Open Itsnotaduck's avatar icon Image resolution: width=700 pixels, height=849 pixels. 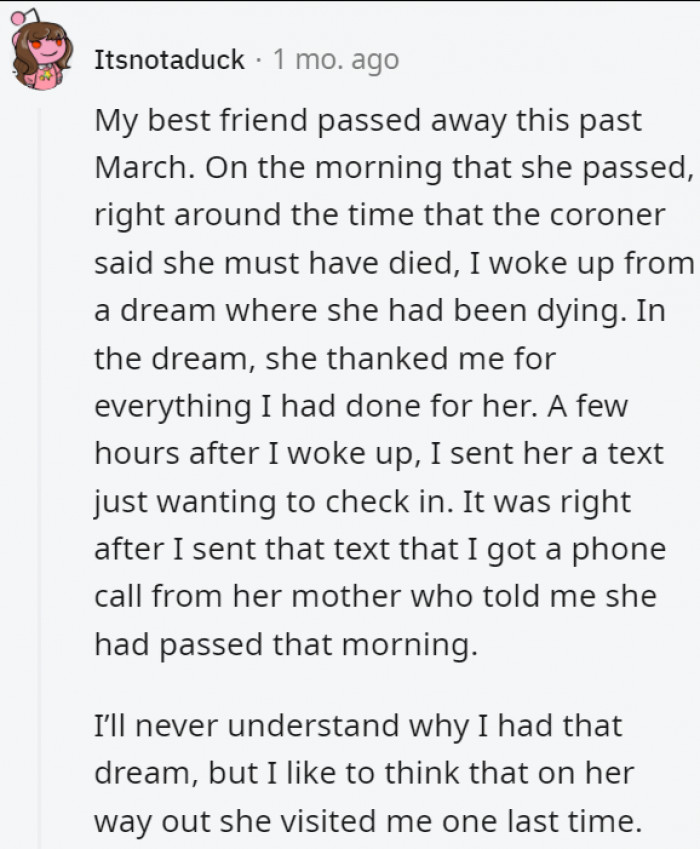41,50
